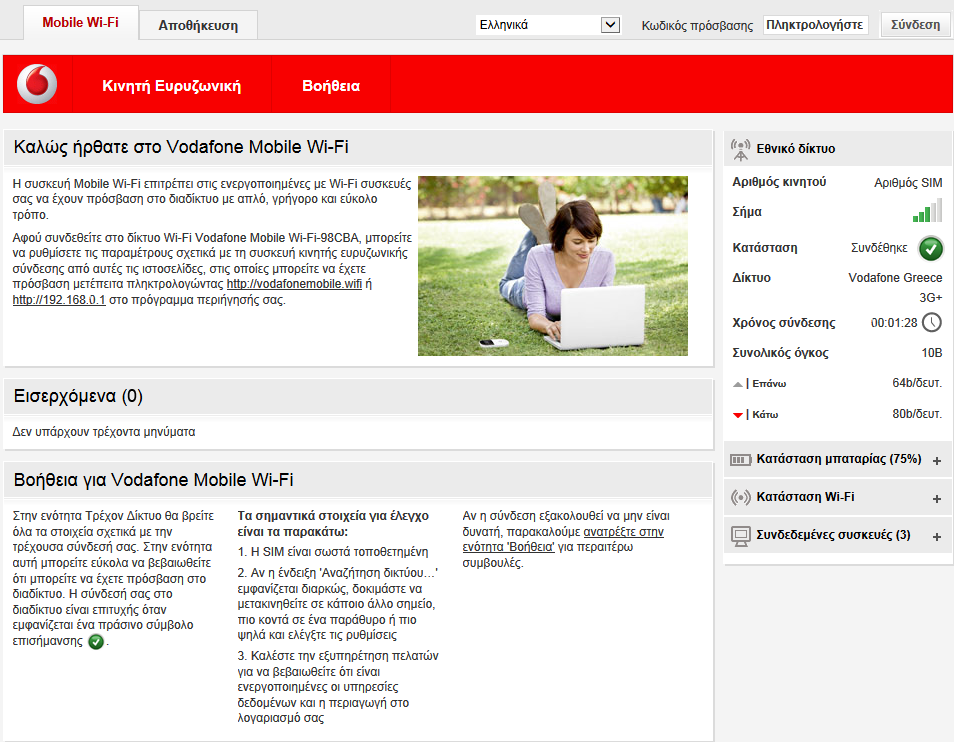Screen dimensions: 954x742
Task: Click the connected devices monitor icon
Action: [740, 536]
